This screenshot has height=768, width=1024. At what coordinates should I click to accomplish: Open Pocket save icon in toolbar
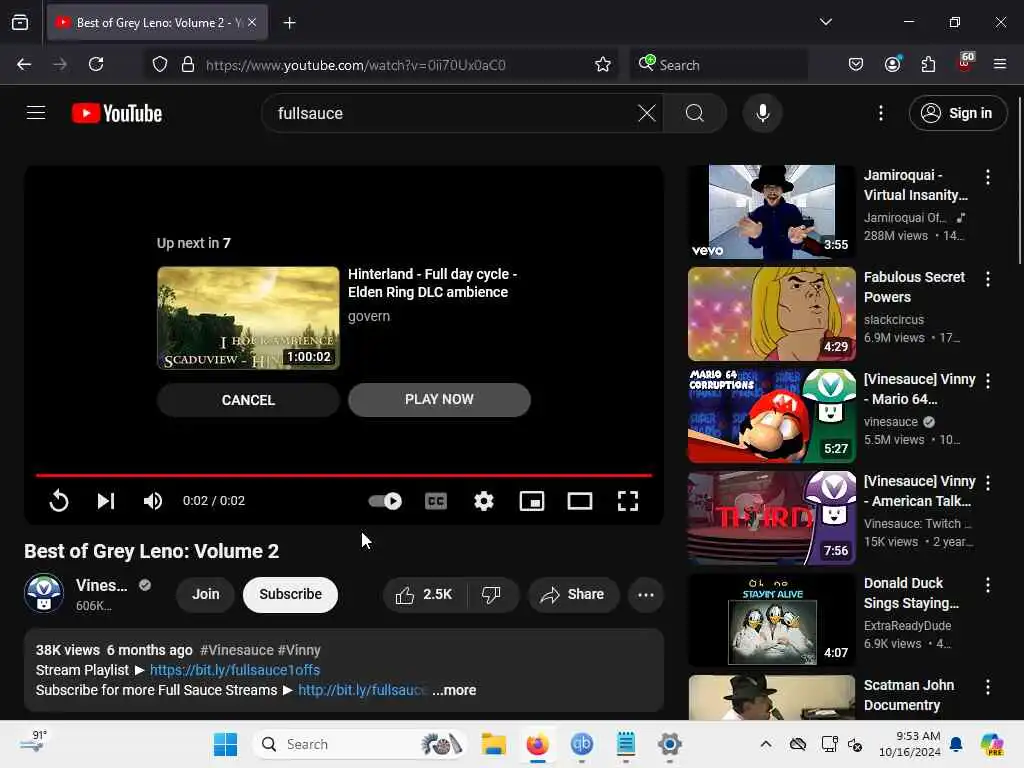coord(856,64)
